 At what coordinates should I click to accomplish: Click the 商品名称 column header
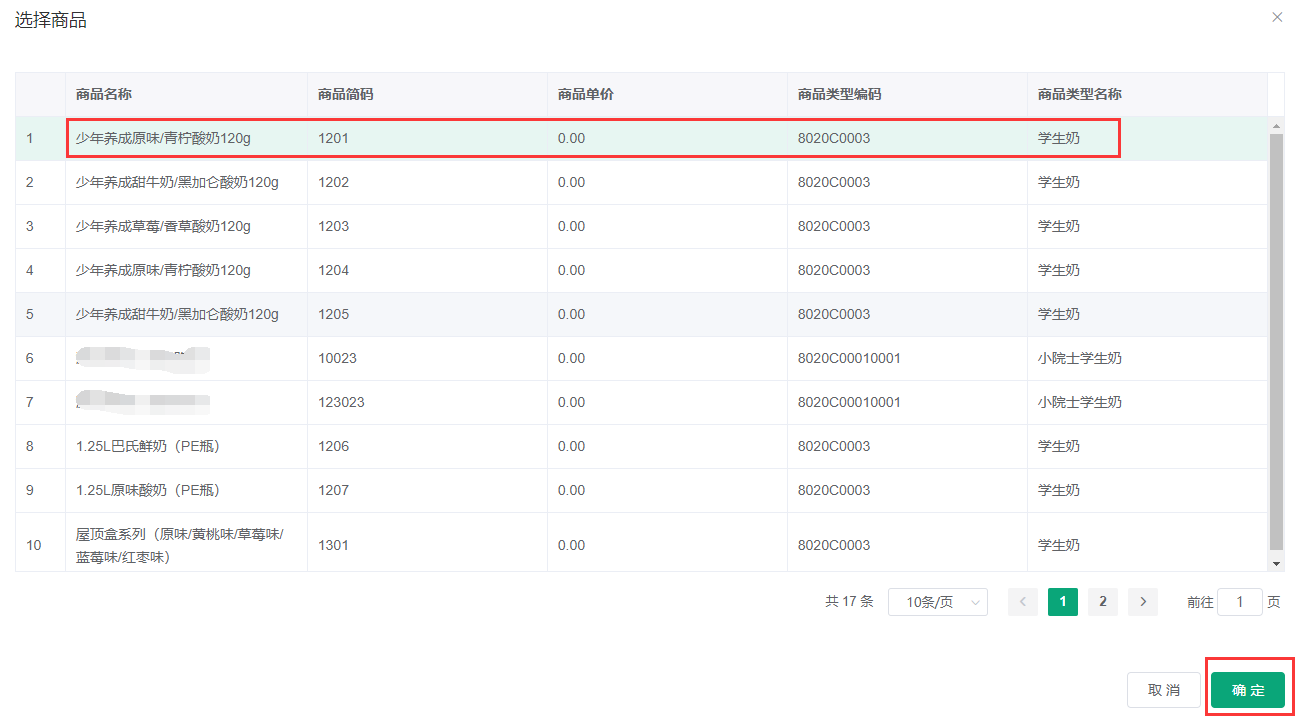coord(104,94)
